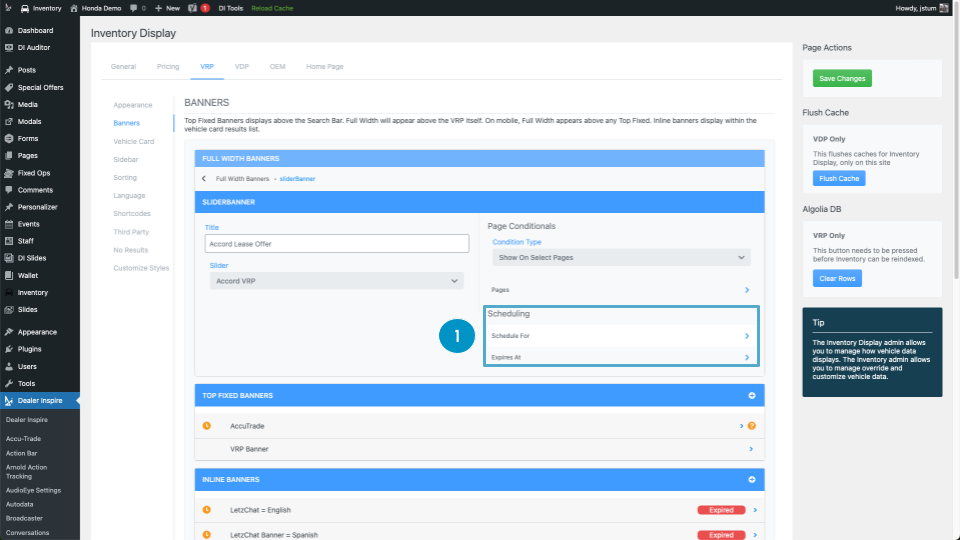Open Fixed Ops in sidebar

click(34, 173)
